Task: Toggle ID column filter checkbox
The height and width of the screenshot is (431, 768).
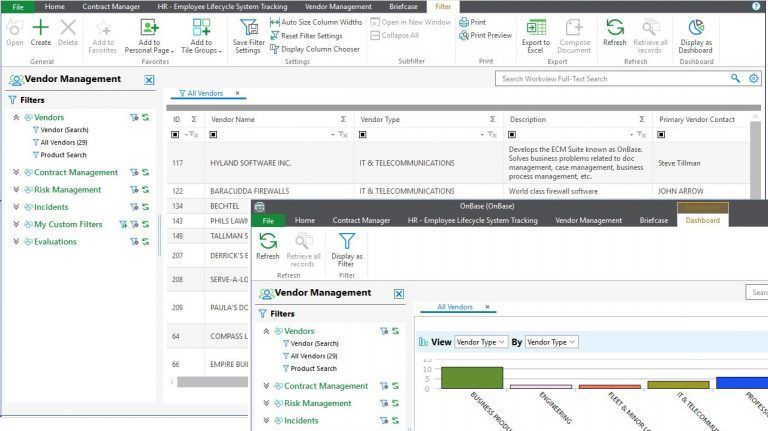Action: point(175,134)
